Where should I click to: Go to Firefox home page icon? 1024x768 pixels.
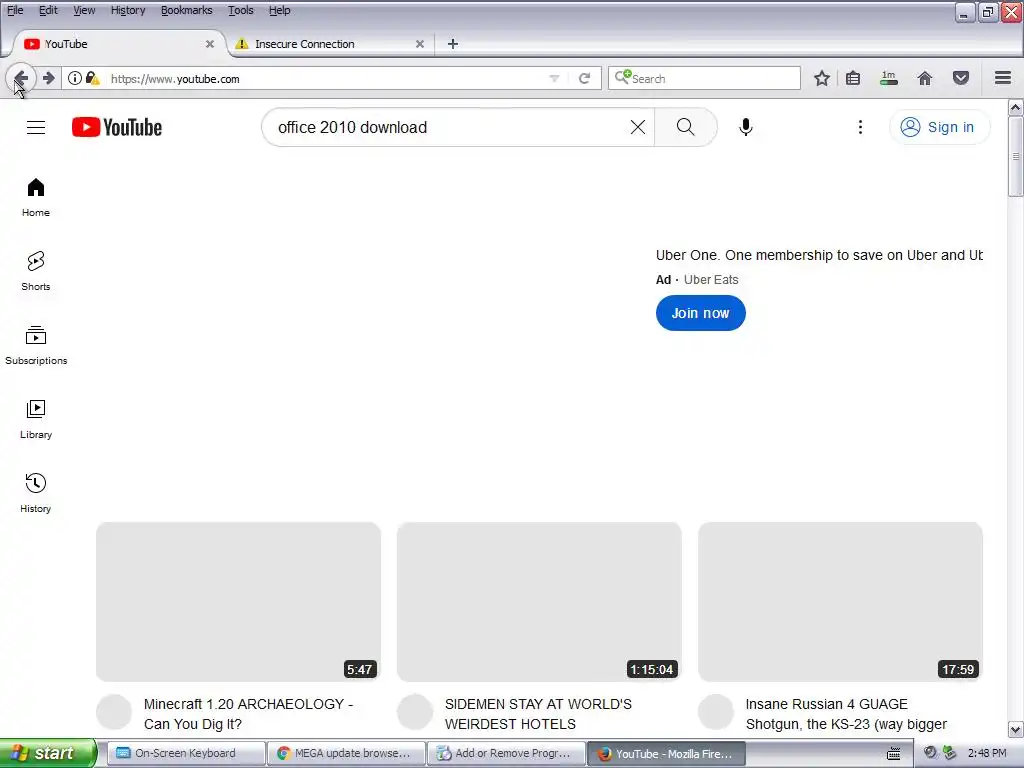pos(925,78)
